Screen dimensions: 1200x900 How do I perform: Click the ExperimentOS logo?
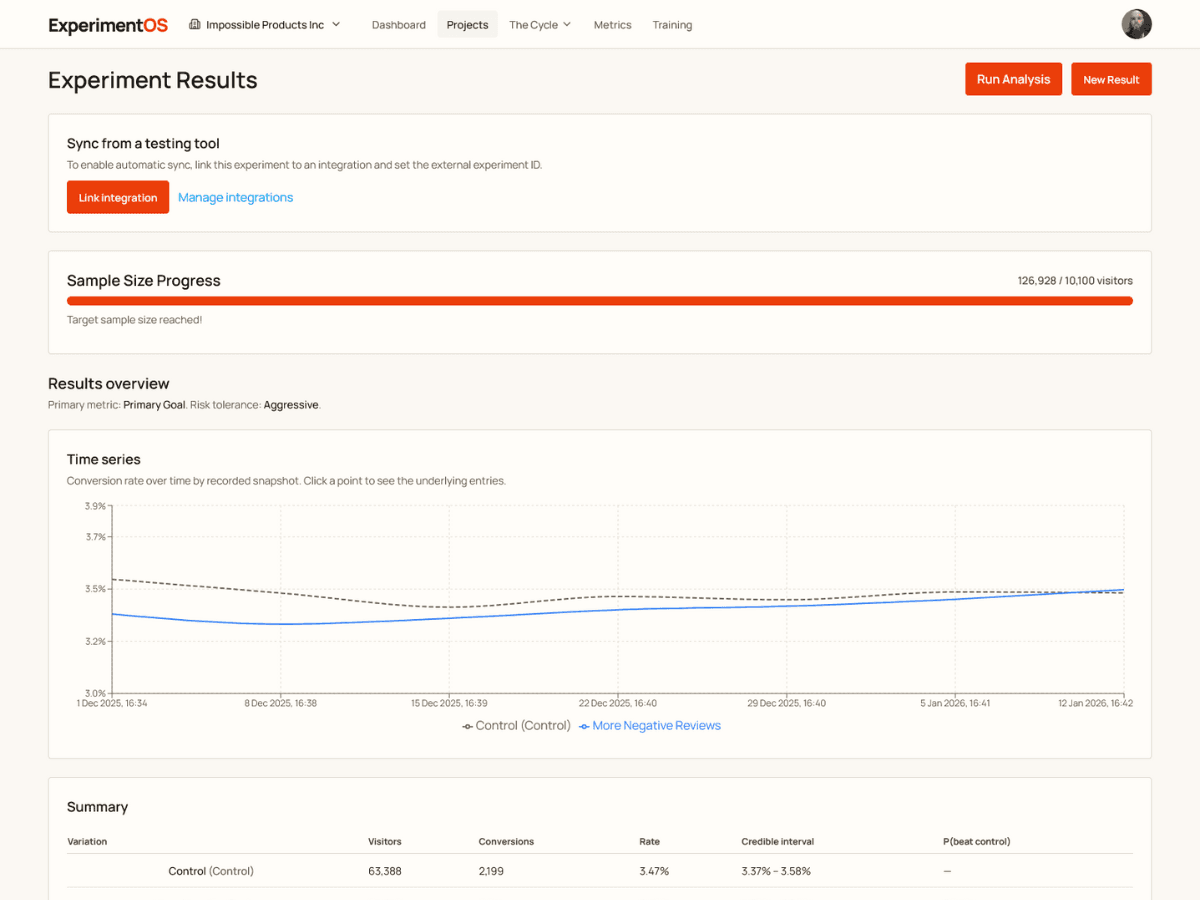tap(107, 24)
